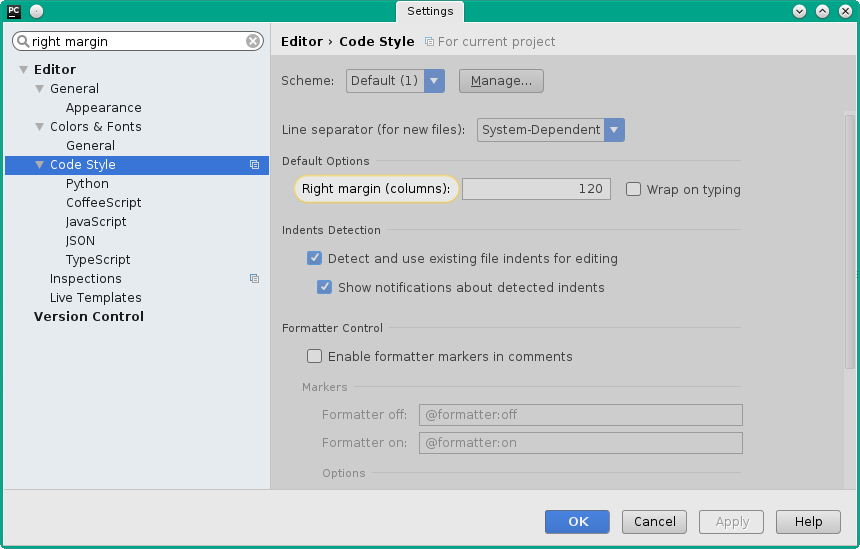Click the Right margin columns field
This screenshot has width=860, height=549.
click(x=536, y=189)
